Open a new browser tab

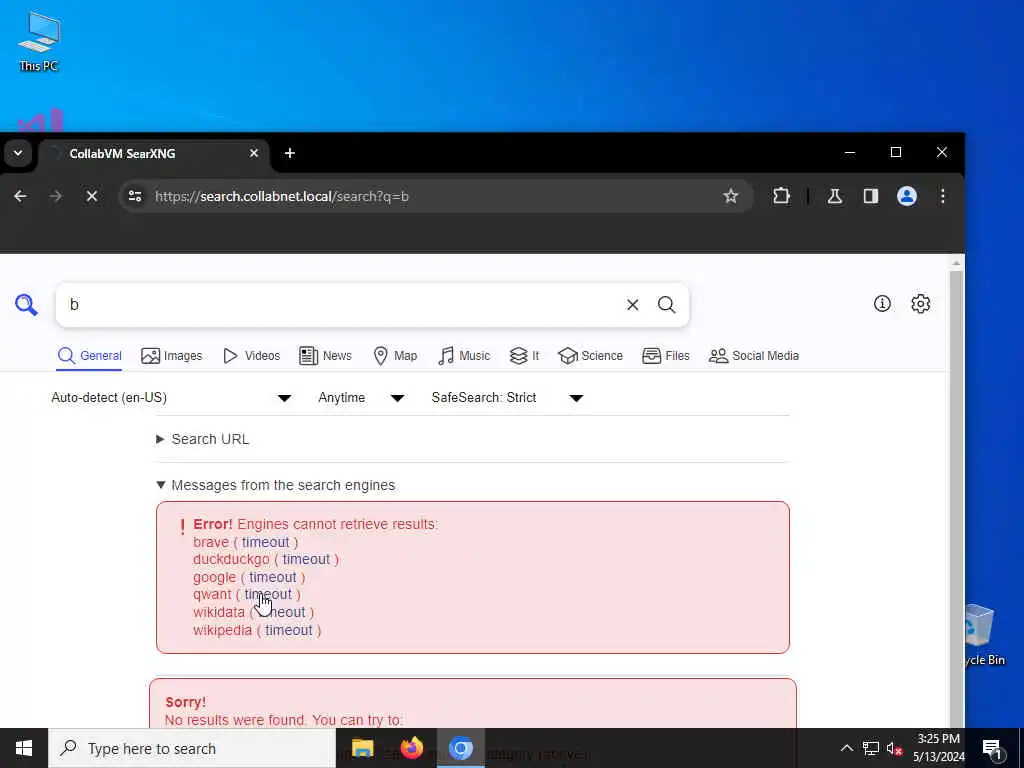coord(290,153)
